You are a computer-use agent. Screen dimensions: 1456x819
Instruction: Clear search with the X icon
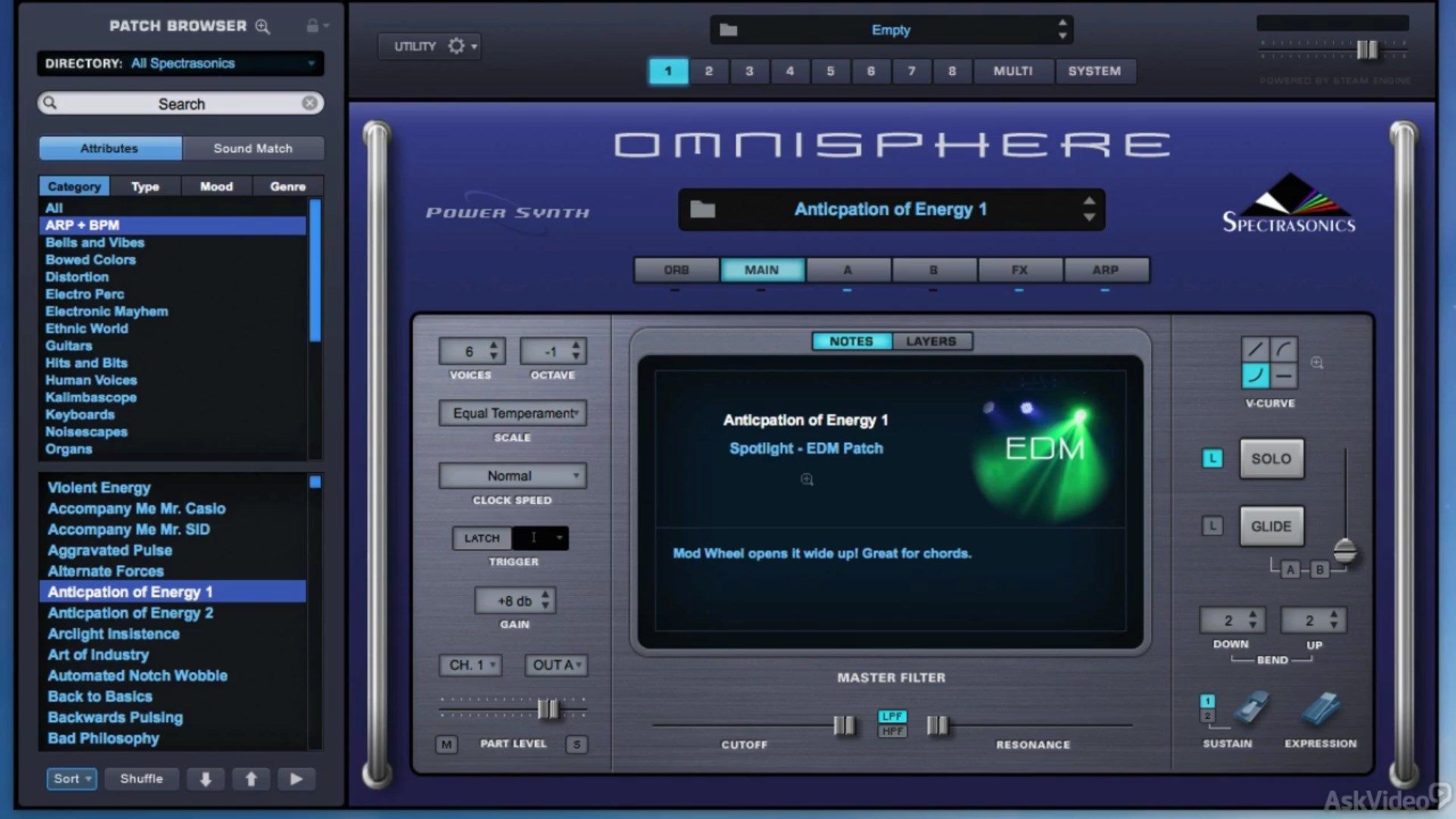[309, 103]
